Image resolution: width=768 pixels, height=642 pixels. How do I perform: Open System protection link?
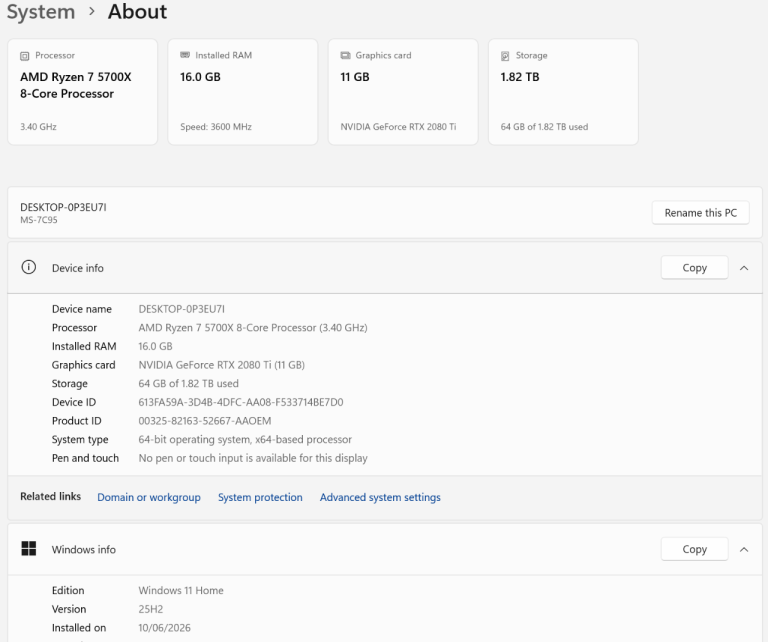(260, 497)
